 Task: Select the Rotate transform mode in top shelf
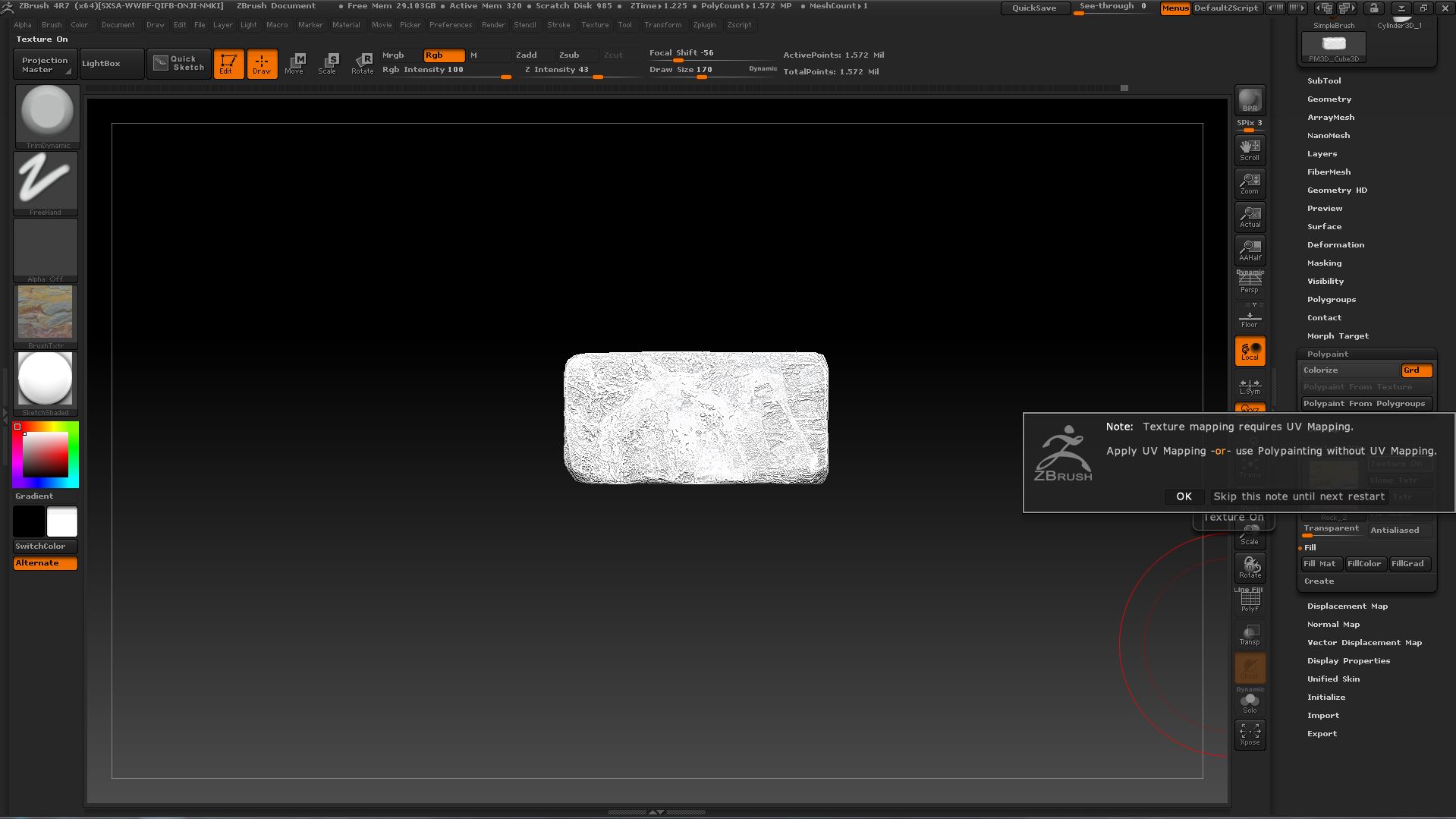[363, 64]
